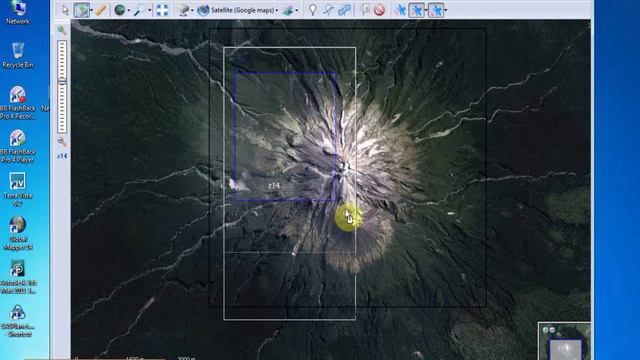The width and height of the screenshot is (640, 360).
Task: Toggle full screen map view
Action: (x=162, y=10)
